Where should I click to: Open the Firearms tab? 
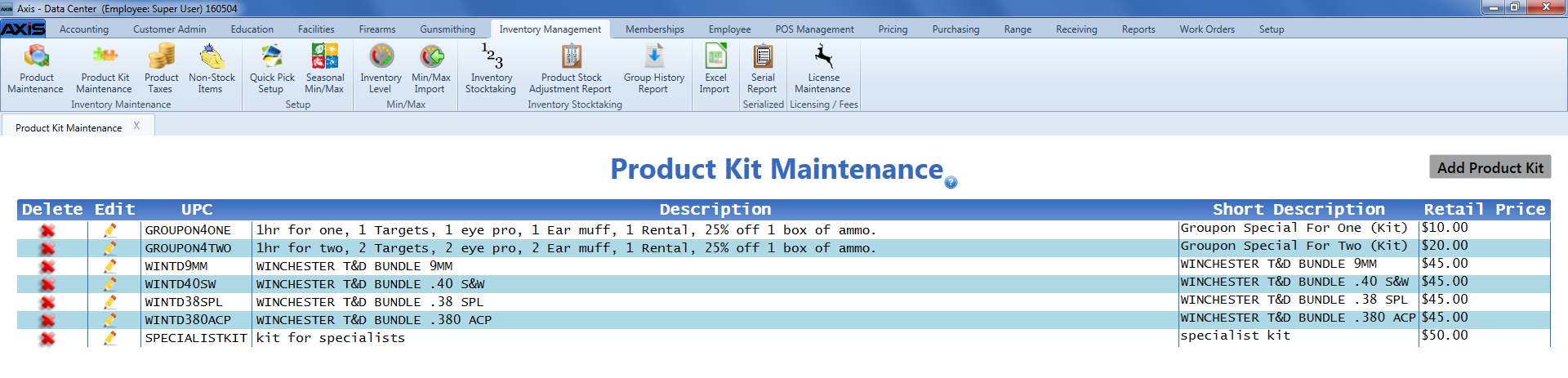click(x=377, y=29)
